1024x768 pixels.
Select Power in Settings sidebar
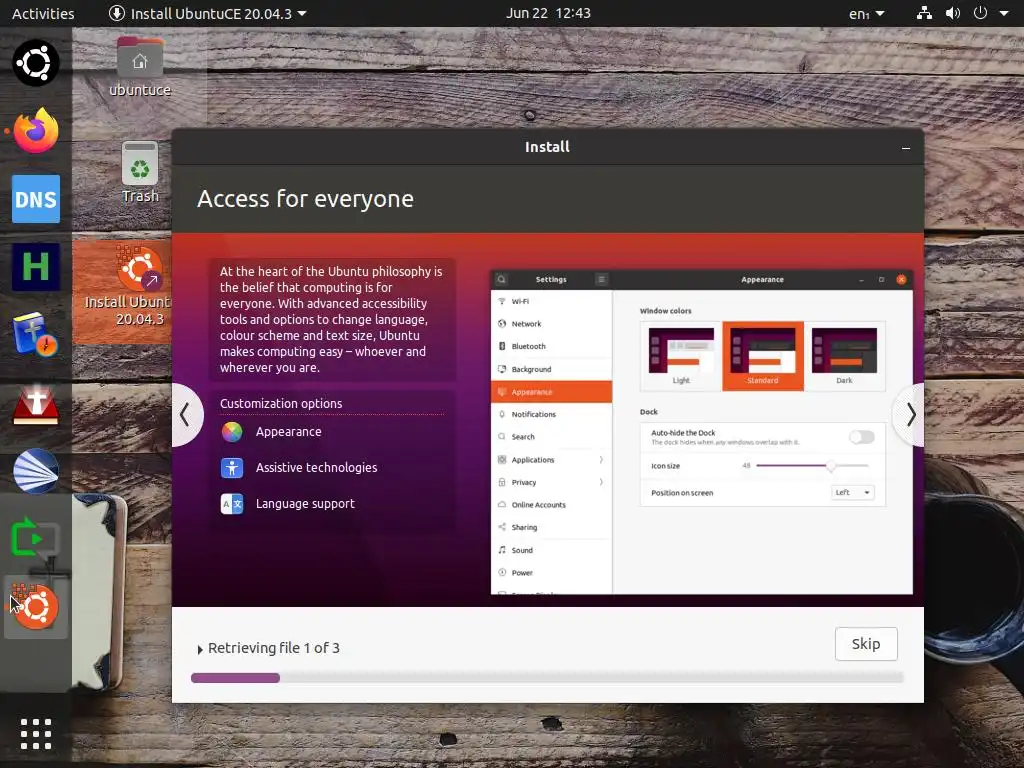tap(551, 573)
